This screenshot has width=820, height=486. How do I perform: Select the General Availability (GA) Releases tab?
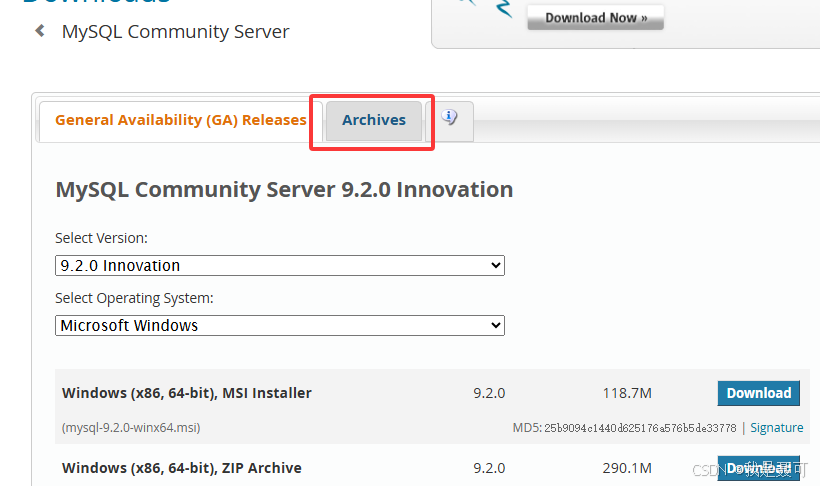pos(180,121)
